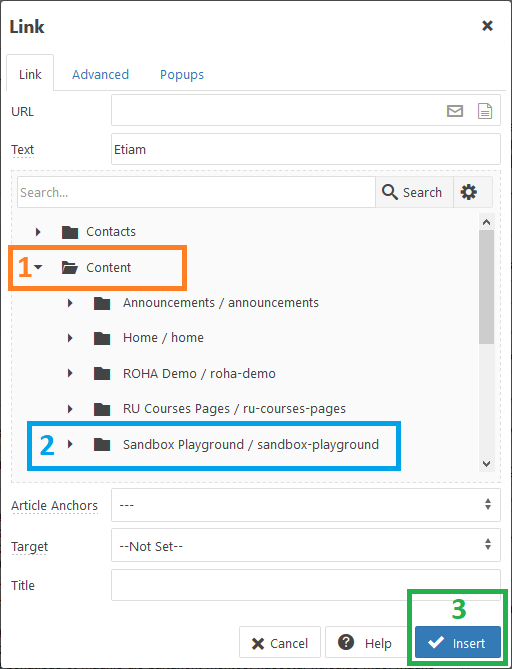Click the open Content folder icon
Screen dimensions: 512x669
coord(70,268)
